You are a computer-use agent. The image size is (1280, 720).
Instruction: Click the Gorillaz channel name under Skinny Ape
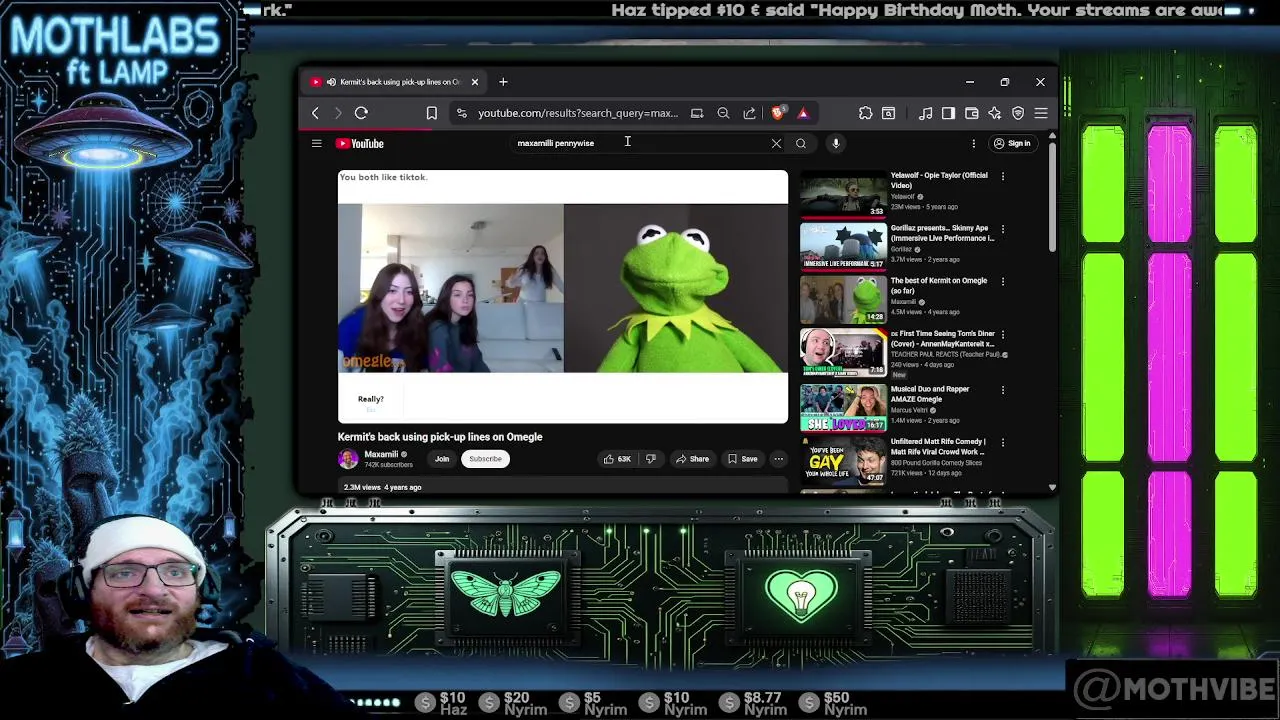pyautogui.click(x=901, y=249)
